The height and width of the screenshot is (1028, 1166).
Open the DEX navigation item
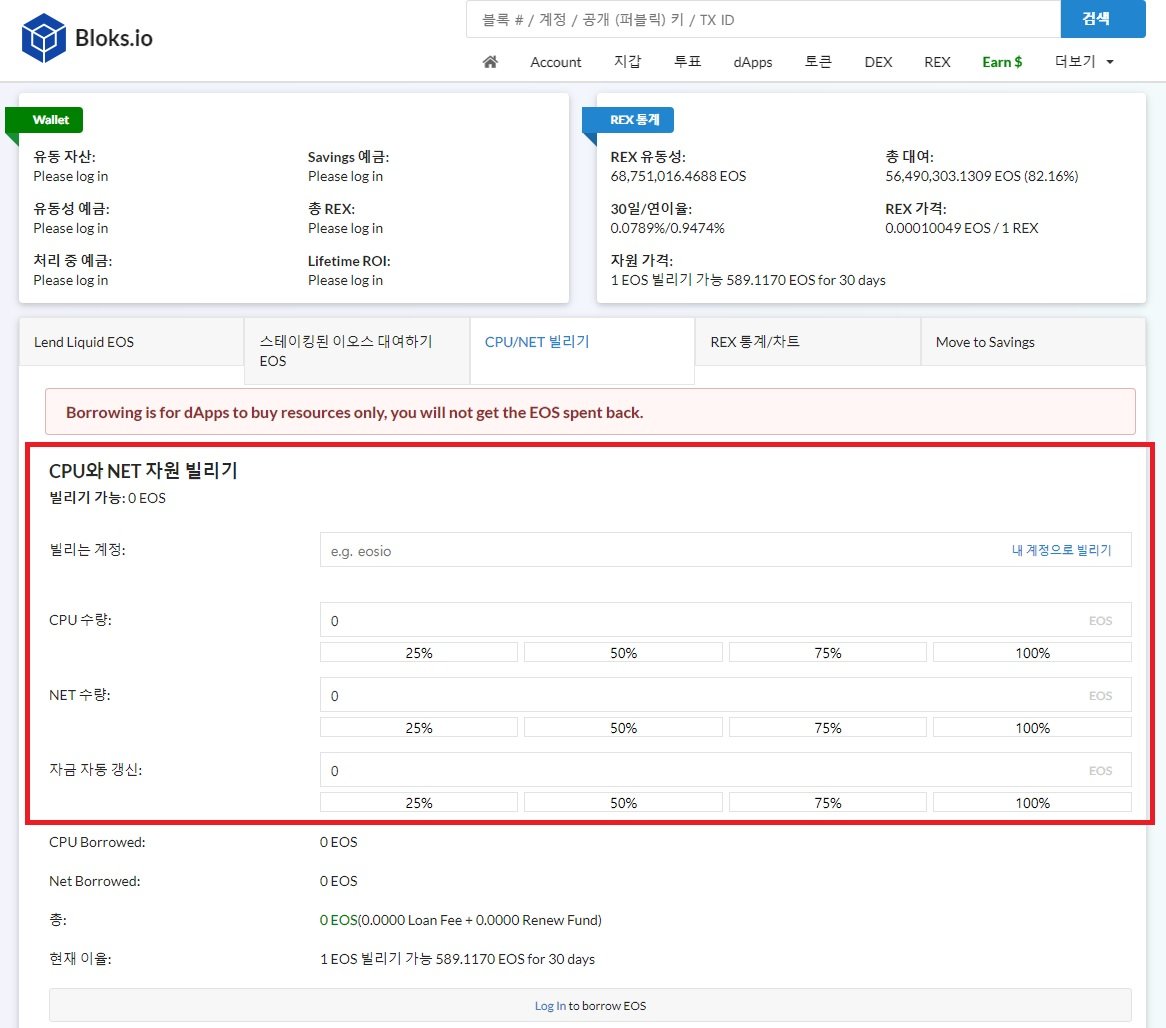coord(878,62)
